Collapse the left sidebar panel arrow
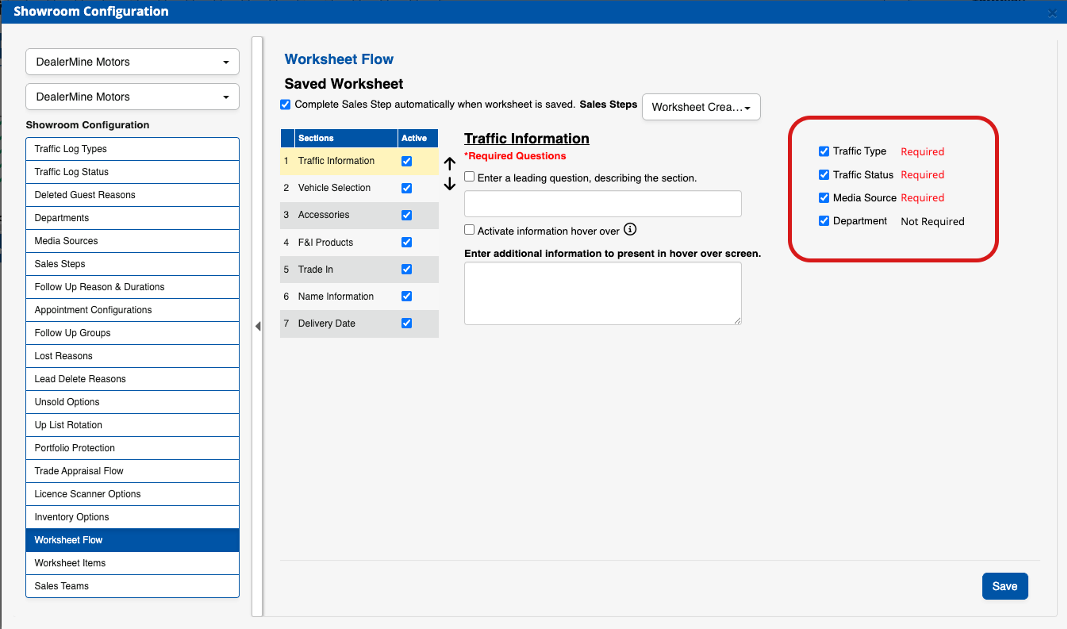The height and width of the screenshot is (629, 1067). pyautogui.click(x=257, y=326)
